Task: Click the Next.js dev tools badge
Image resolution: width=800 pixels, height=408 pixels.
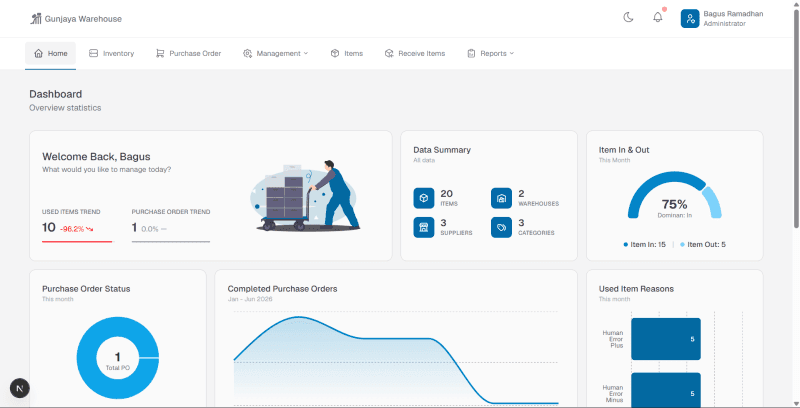Action: 20,388
